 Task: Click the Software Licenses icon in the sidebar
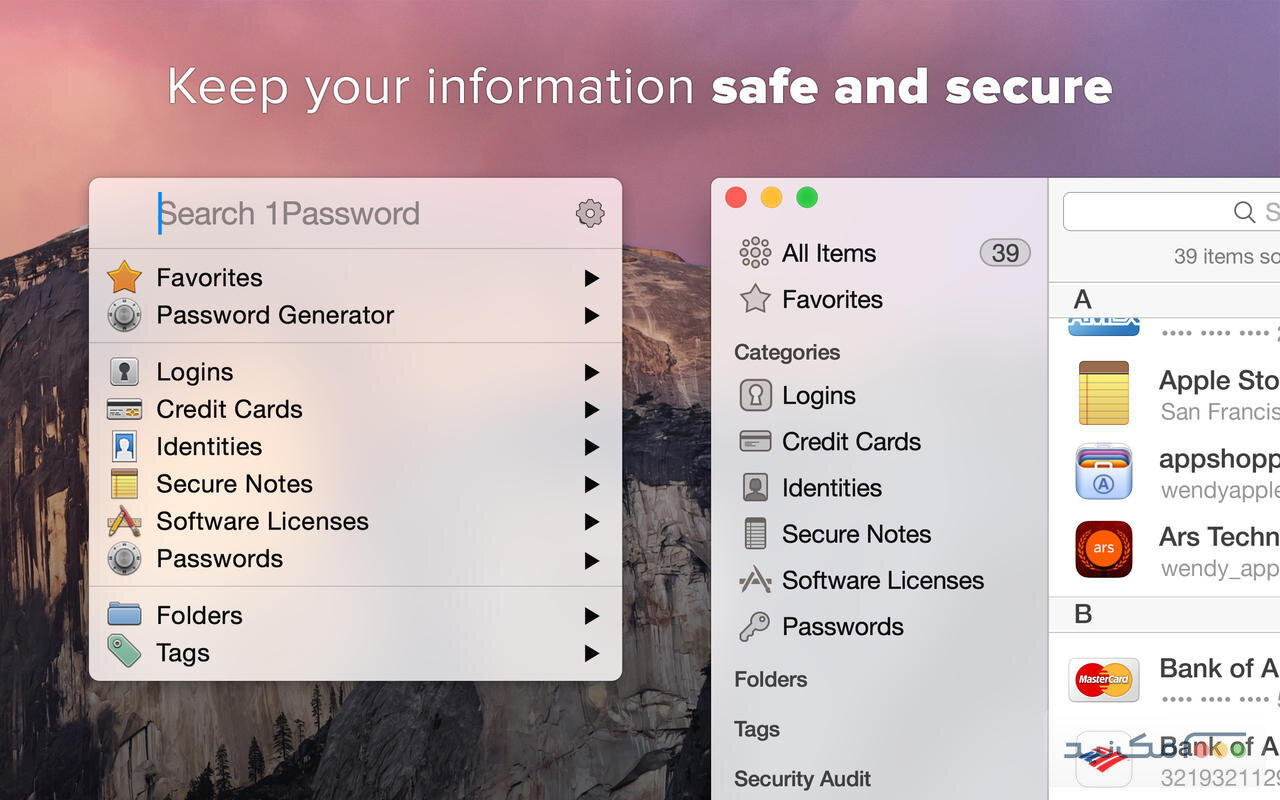tap(755, 580)
